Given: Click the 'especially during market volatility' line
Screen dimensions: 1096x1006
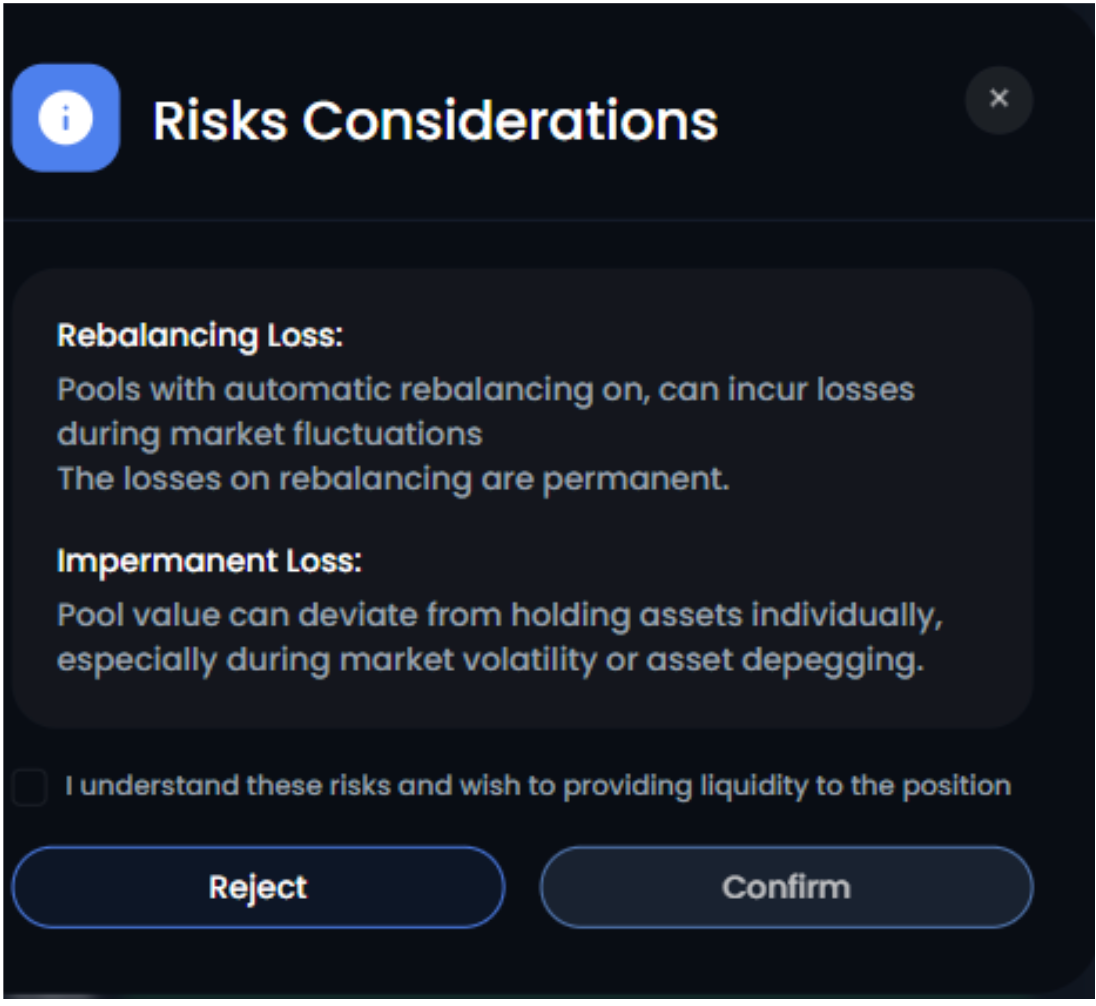Looking at the screenshot, I should pyautogui.click(x=490, y=661).
